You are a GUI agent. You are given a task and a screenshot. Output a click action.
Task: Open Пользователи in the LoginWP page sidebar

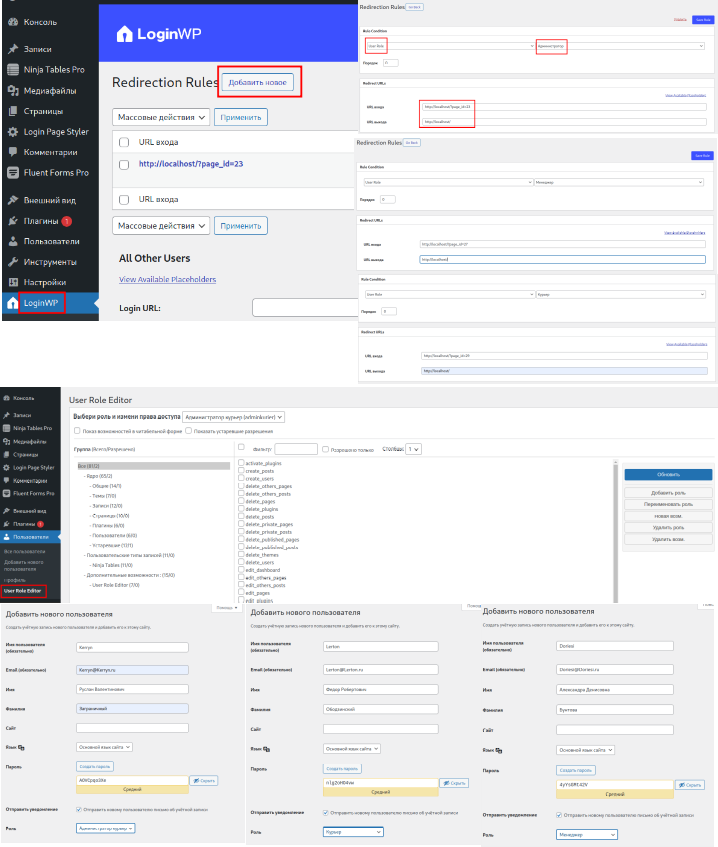51,241
